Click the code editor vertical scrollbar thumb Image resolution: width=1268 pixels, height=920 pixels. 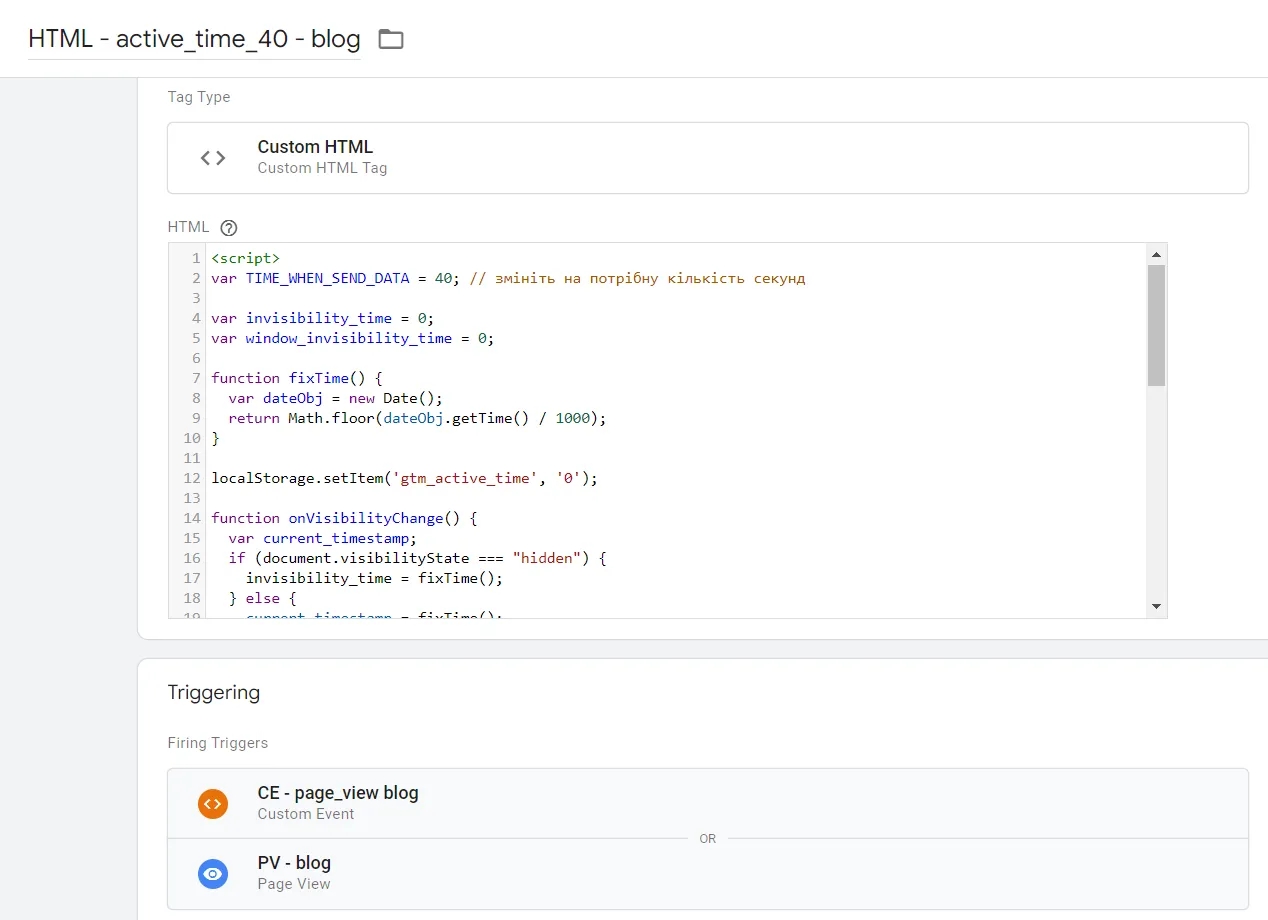(x=1156, y=325)
